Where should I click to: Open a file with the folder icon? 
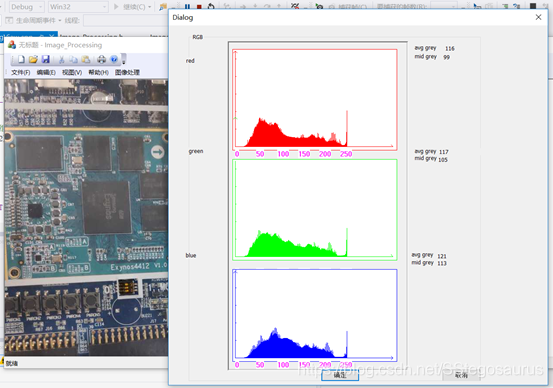[x=33, y=59]
